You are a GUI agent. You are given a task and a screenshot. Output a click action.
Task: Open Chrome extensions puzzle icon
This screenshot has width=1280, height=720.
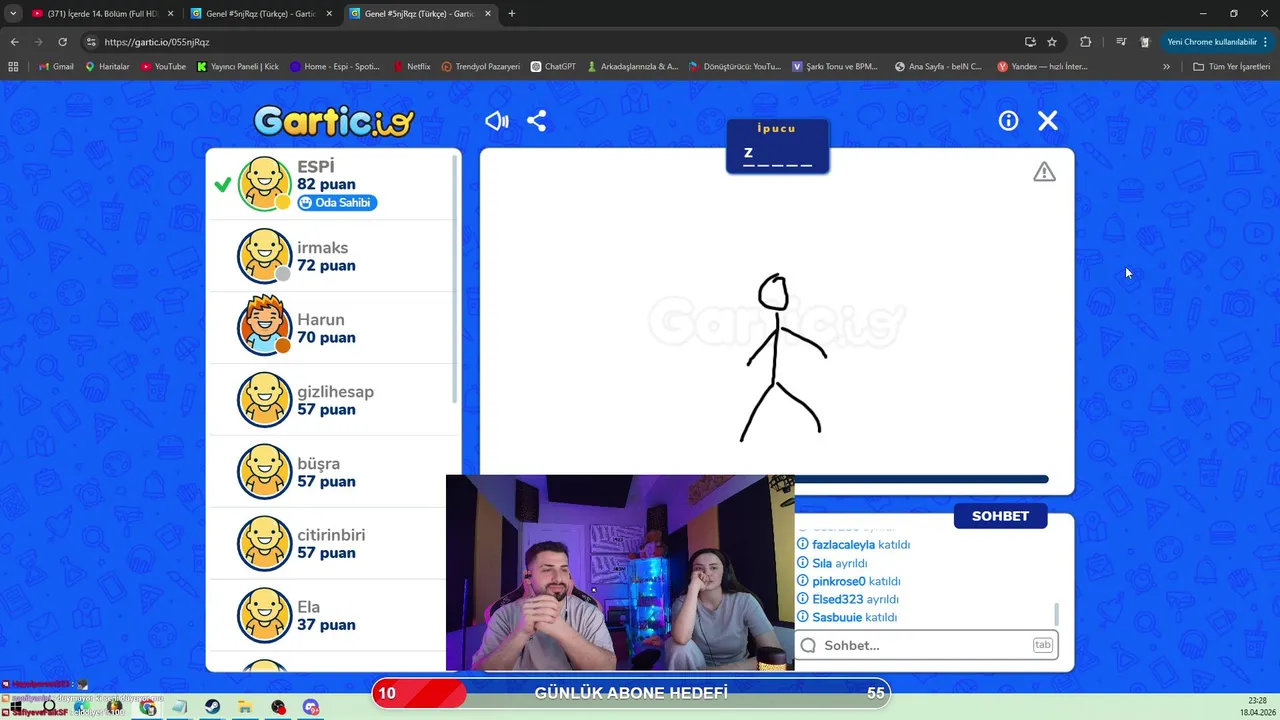point(1085,42)
